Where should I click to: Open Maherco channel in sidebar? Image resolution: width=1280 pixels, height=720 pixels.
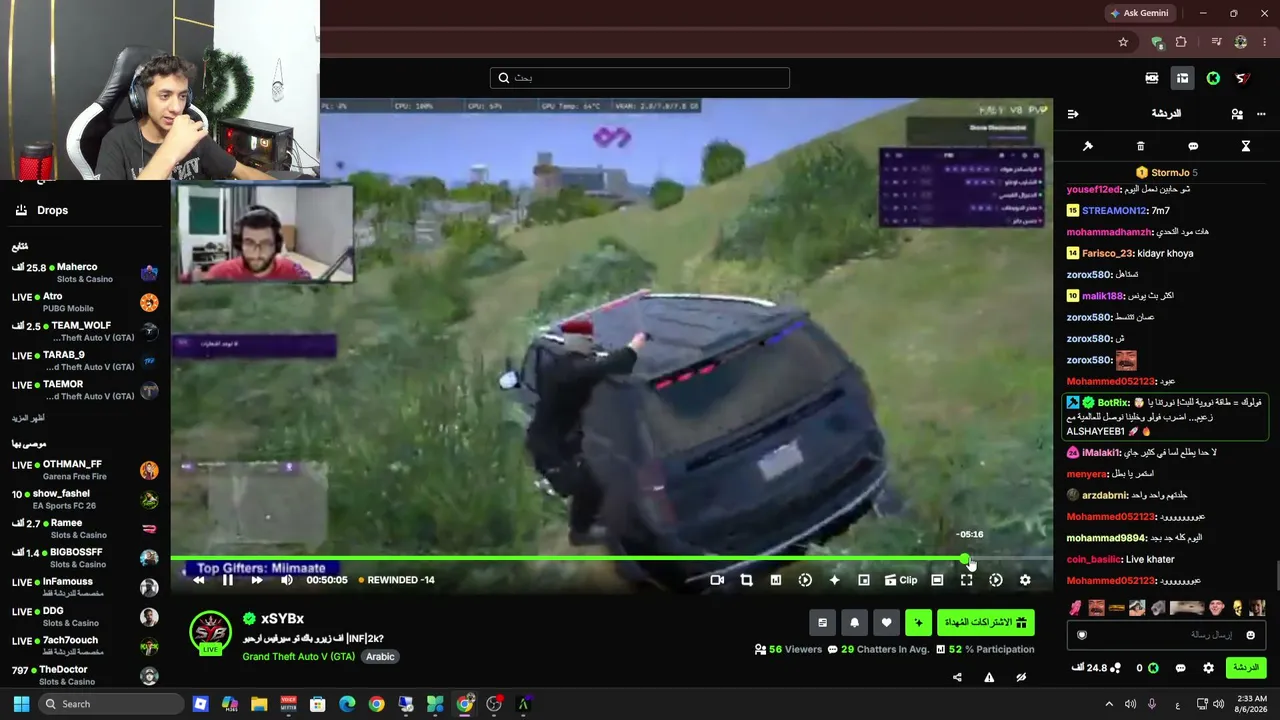pos(85,272)
